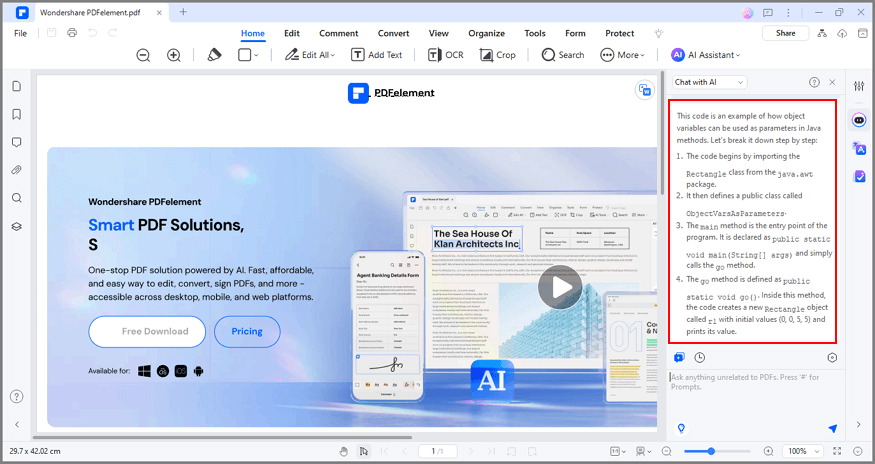Open the AI Assistant dropdown
875x464 pixels.
(x=706, y=55)
